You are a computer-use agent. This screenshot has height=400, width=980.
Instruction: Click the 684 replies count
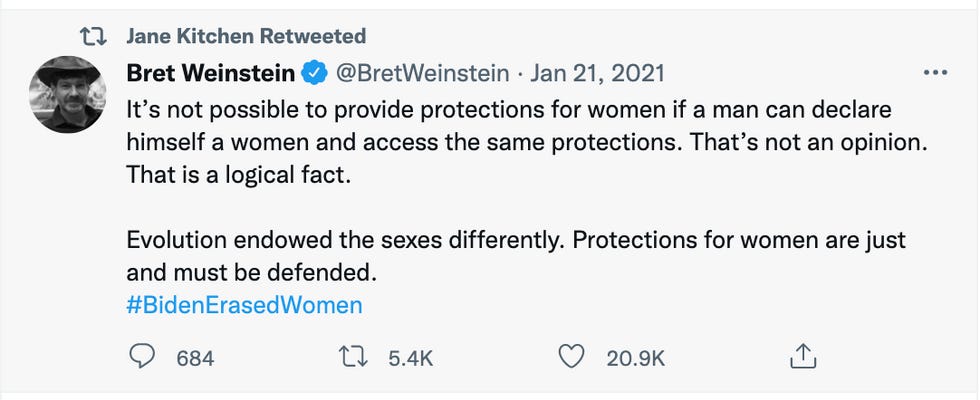click(x=195, y=357)
